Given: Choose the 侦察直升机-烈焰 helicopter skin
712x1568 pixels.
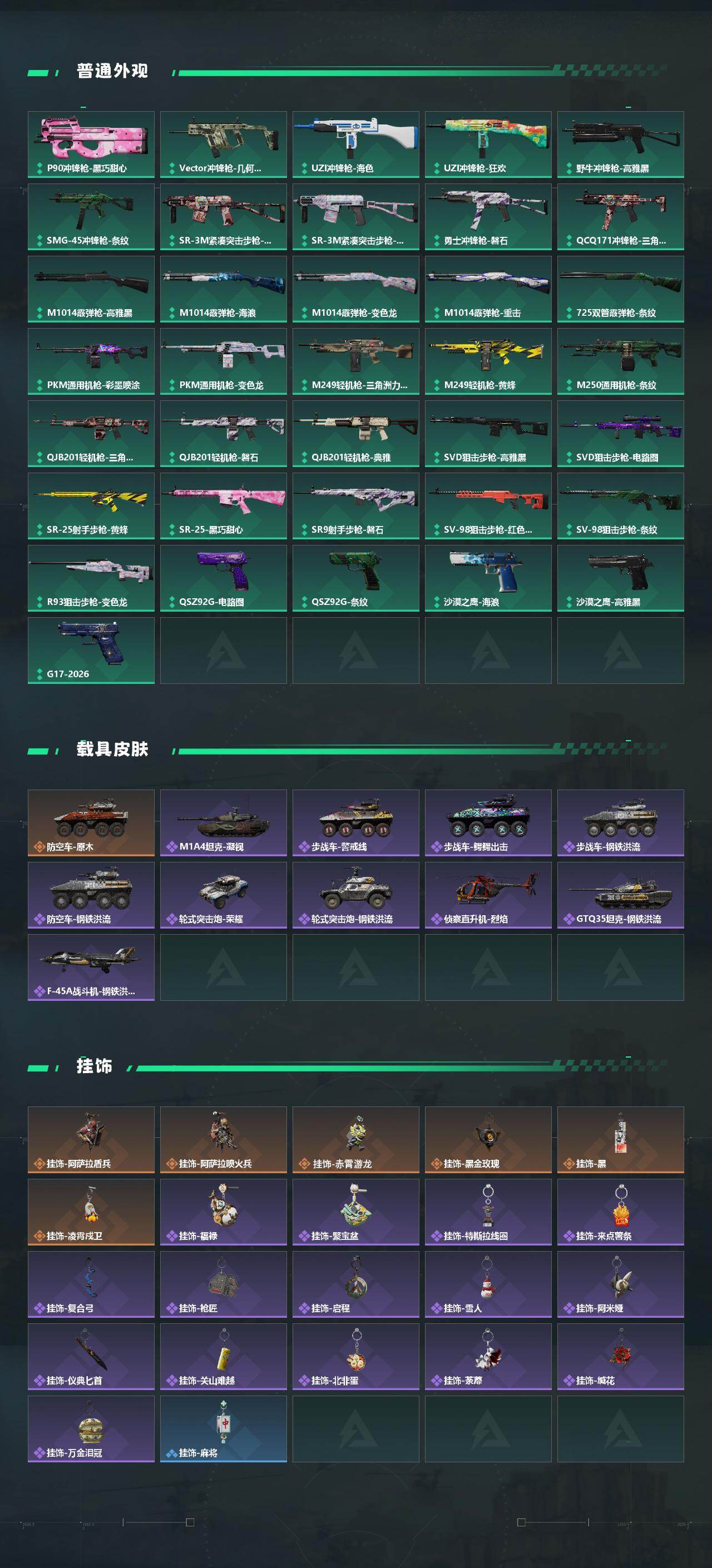Looking at the screenshot, I should (488, 895).
